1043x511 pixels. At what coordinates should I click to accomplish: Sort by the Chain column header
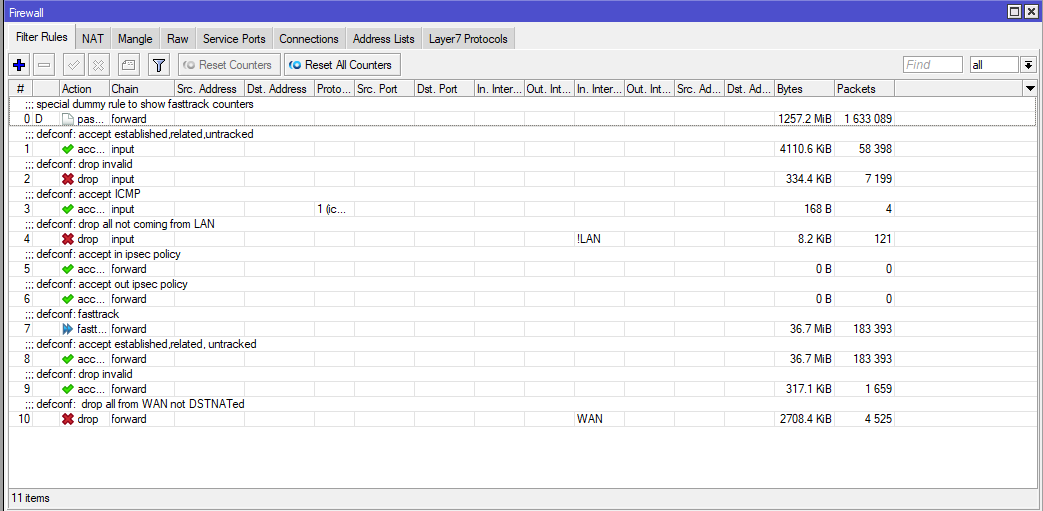tap(142, 88)
